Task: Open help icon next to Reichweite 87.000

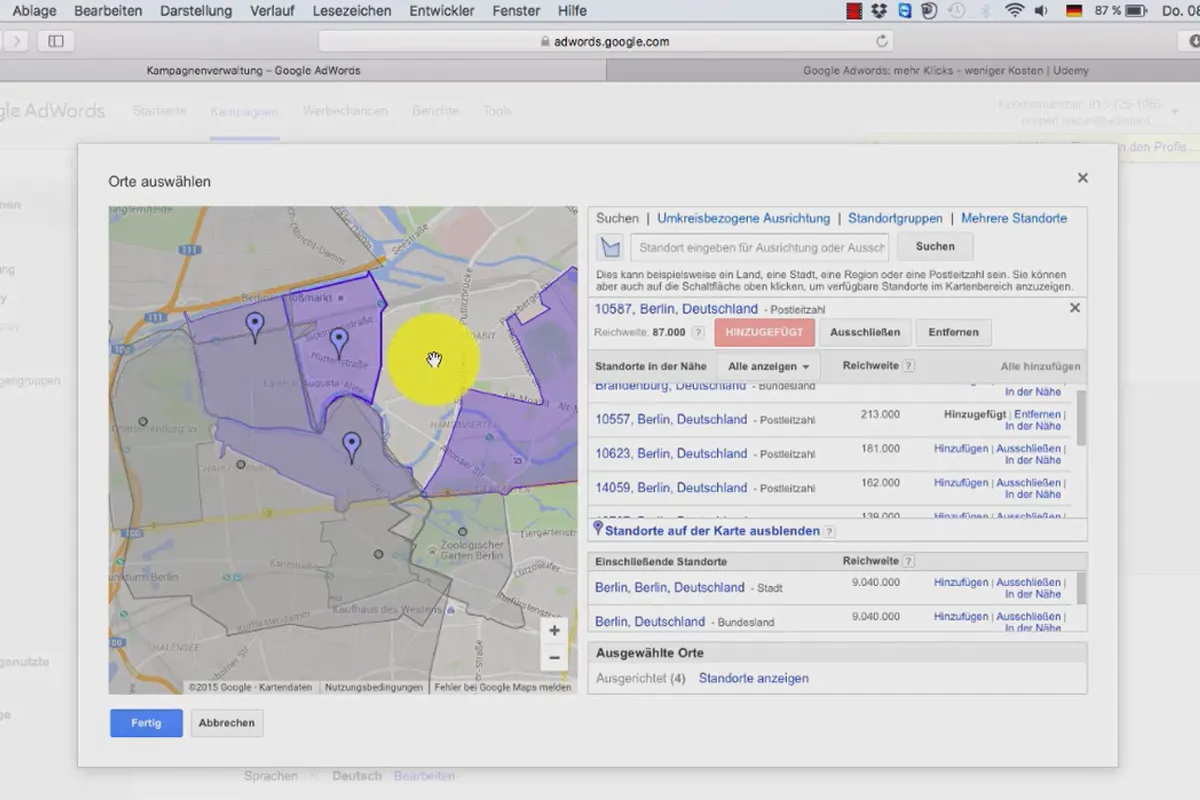Action: pos(698,332)
